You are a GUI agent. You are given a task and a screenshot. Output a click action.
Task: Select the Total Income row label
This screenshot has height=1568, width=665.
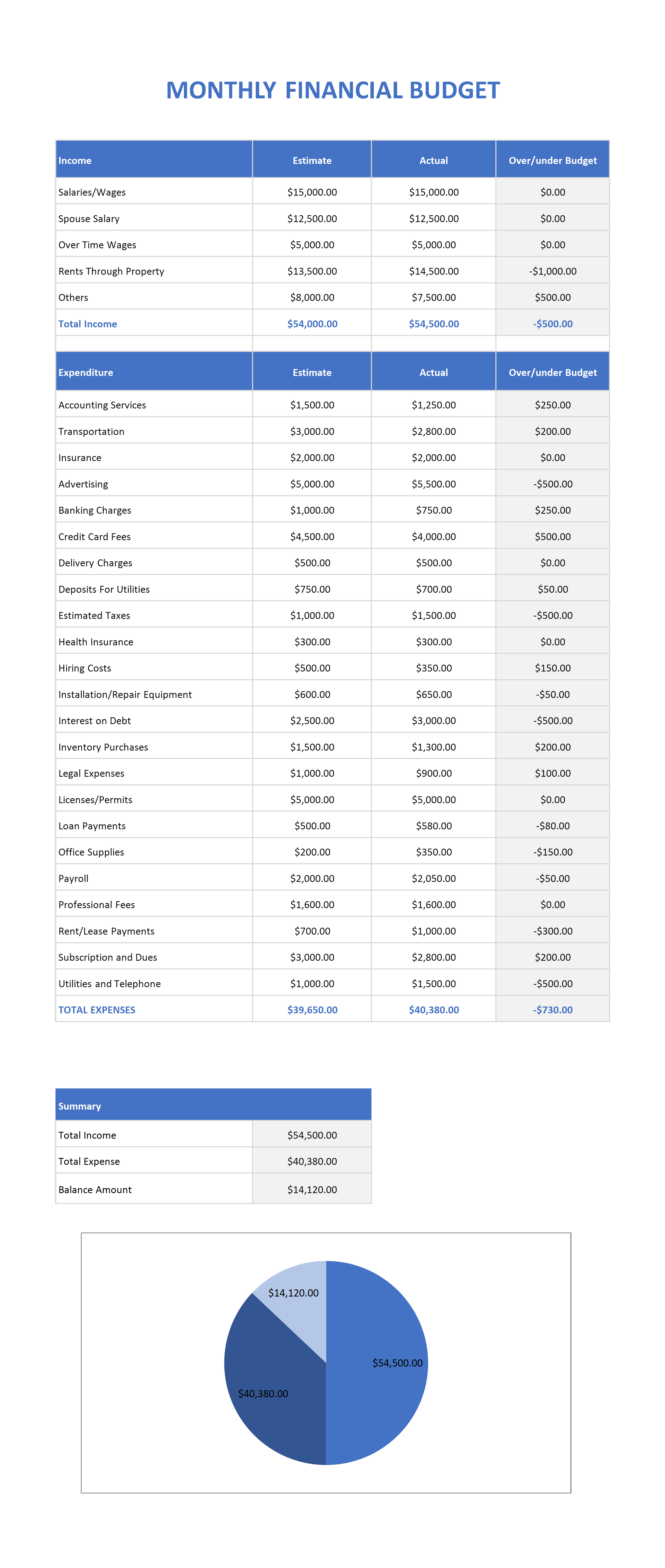click(x=88, y=324)
